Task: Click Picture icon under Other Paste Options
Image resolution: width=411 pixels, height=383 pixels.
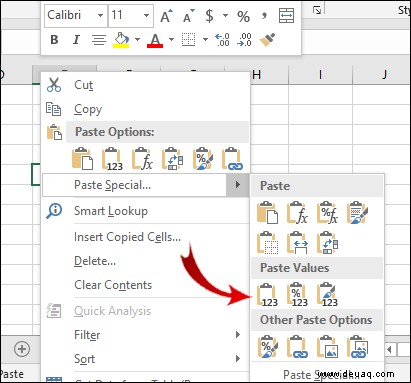Action: (327, 347)
